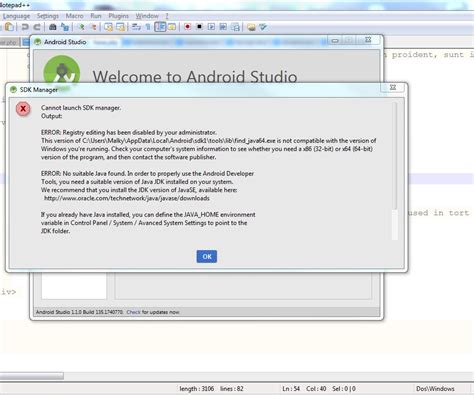This screenshot has height=395, width=474.
Task: Click the Undo icon in Notepad++ toolbar
Action: point(25,27)
